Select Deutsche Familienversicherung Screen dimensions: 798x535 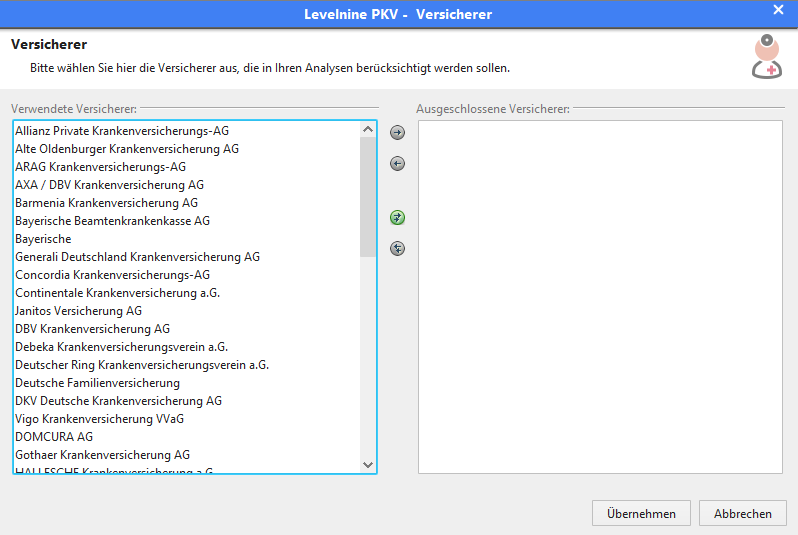click(x=187, y=383)
